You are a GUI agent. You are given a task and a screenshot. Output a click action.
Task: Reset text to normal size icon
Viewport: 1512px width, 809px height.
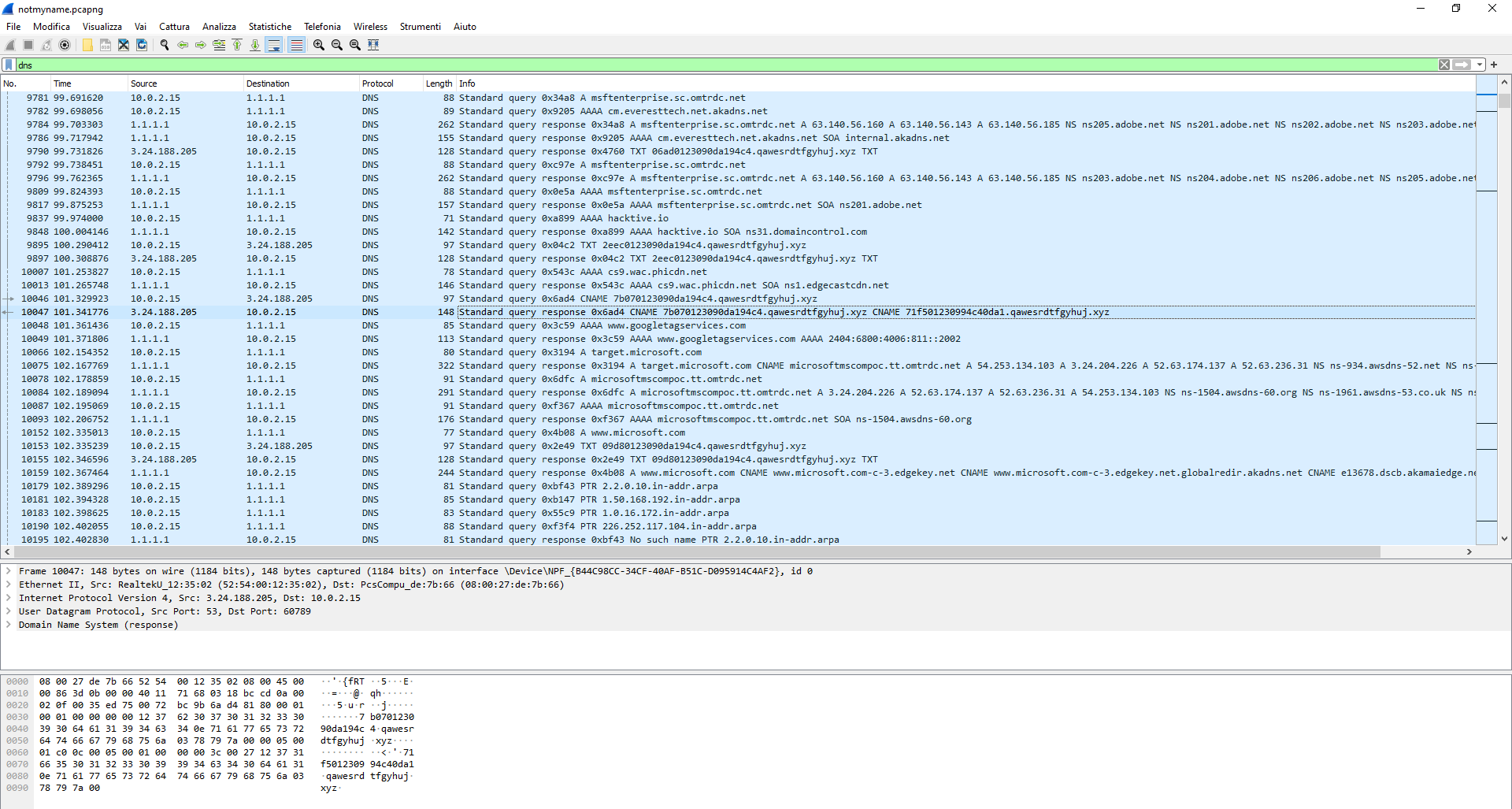(x=355, y=45)
